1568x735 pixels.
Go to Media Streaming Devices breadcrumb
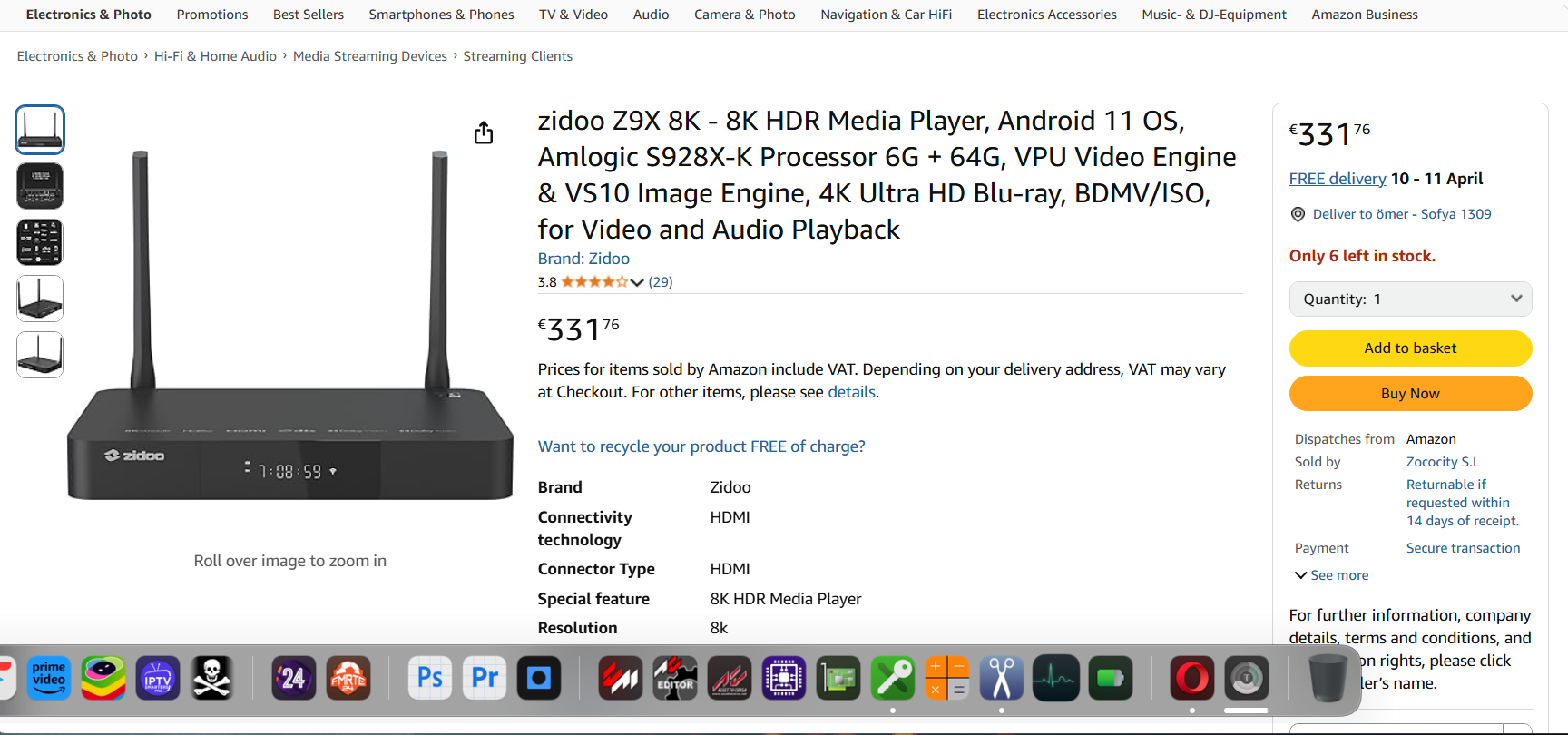(x=370, y=56)
